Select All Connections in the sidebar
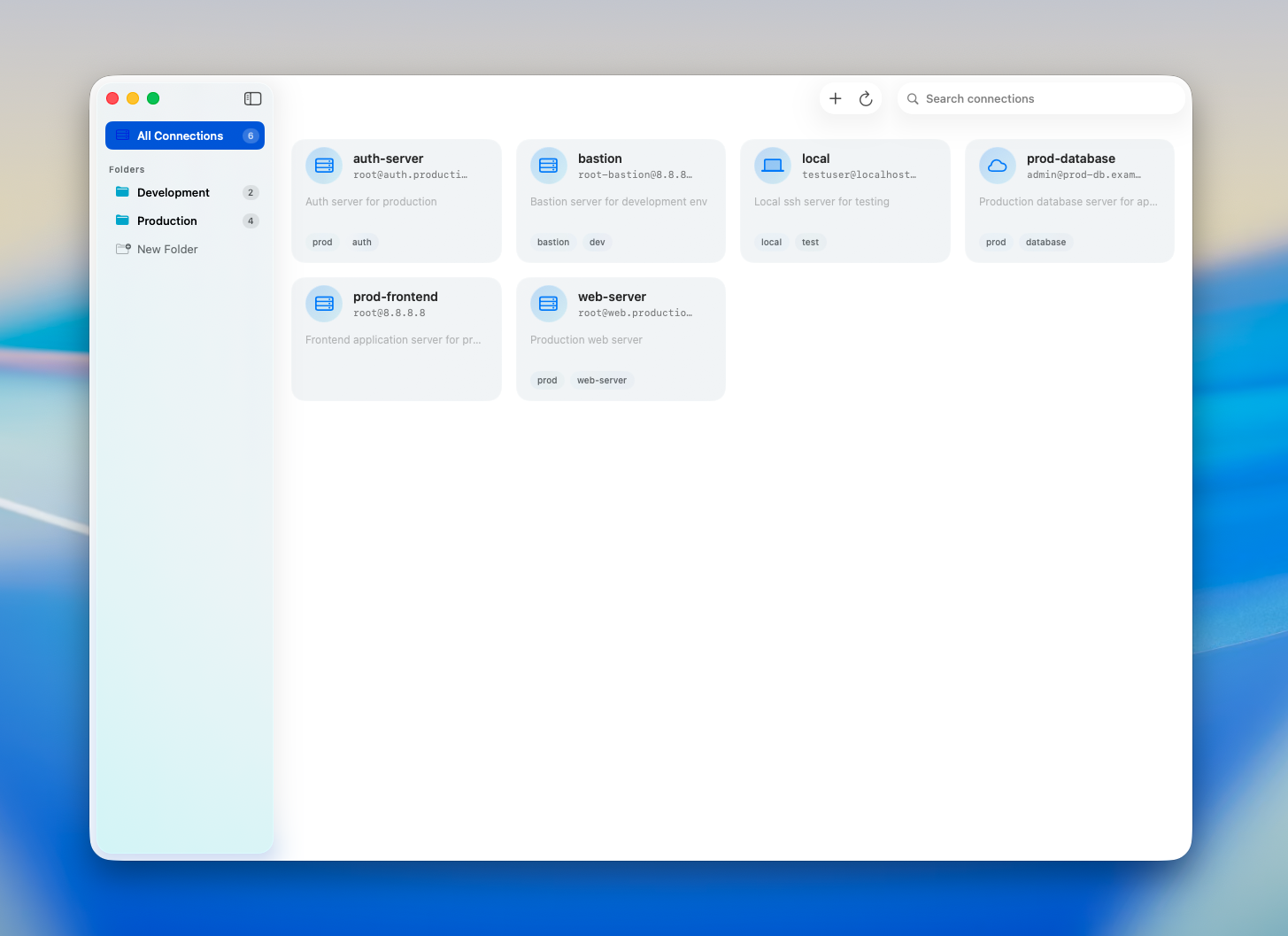 coord(185,135)
